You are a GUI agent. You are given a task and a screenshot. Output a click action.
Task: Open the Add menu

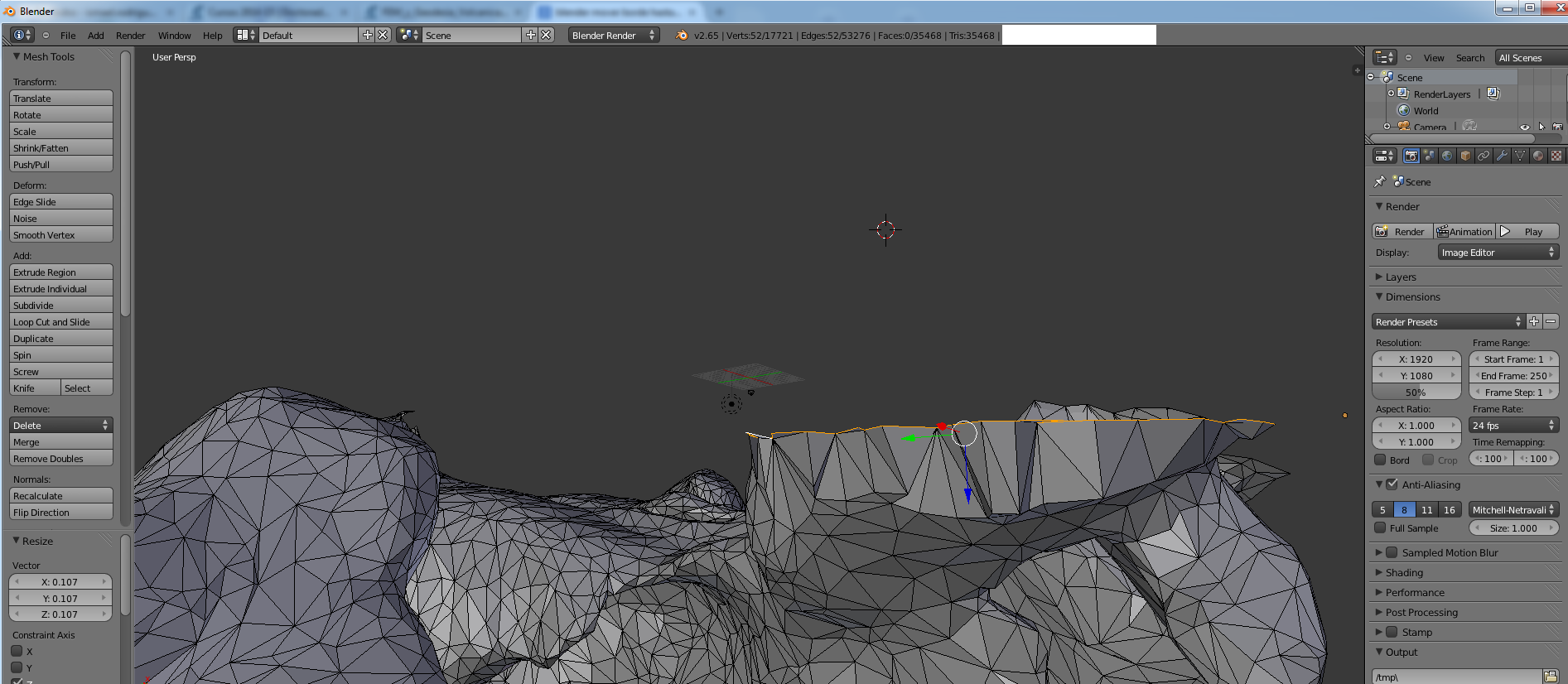96,35
